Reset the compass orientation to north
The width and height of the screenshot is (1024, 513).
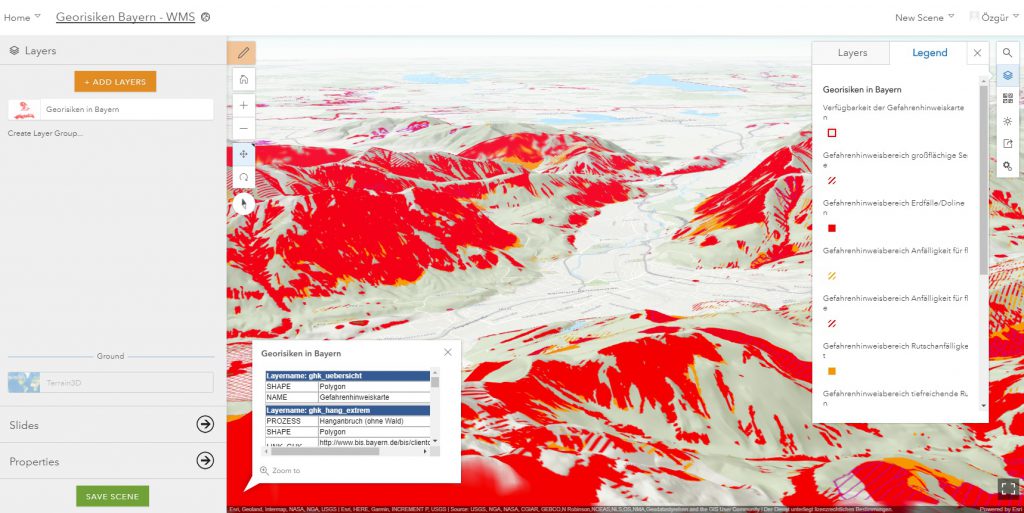(244, 204)
